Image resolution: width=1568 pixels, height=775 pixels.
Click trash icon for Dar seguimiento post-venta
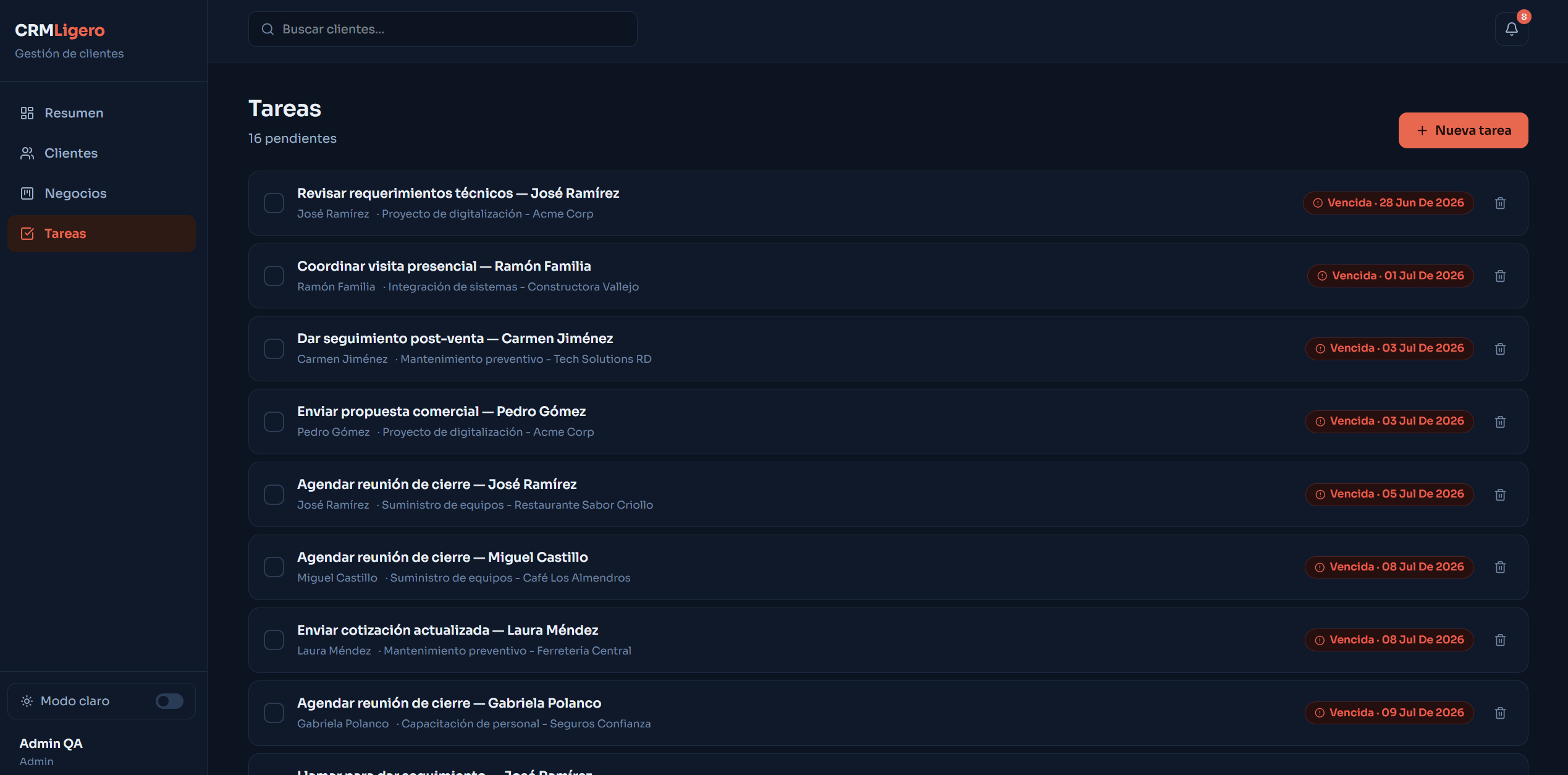point(1500,349)
